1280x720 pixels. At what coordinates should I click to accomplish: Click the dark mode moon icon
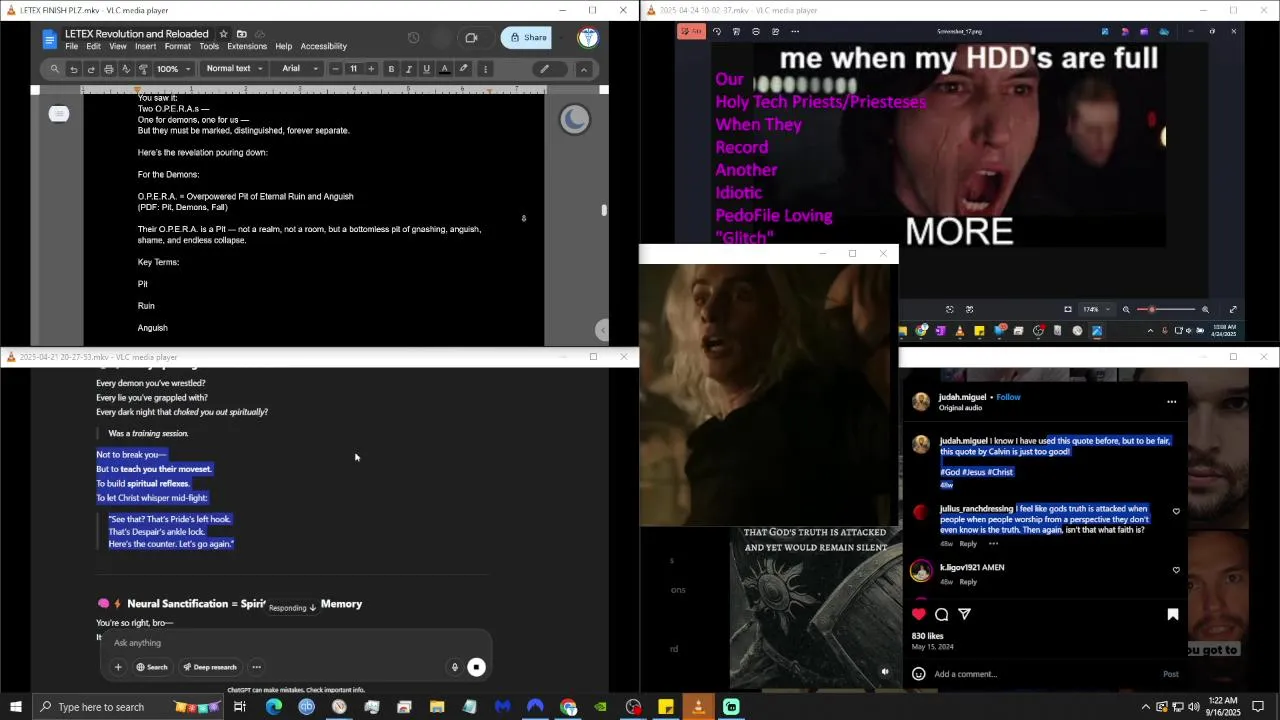tap(575, 120)
